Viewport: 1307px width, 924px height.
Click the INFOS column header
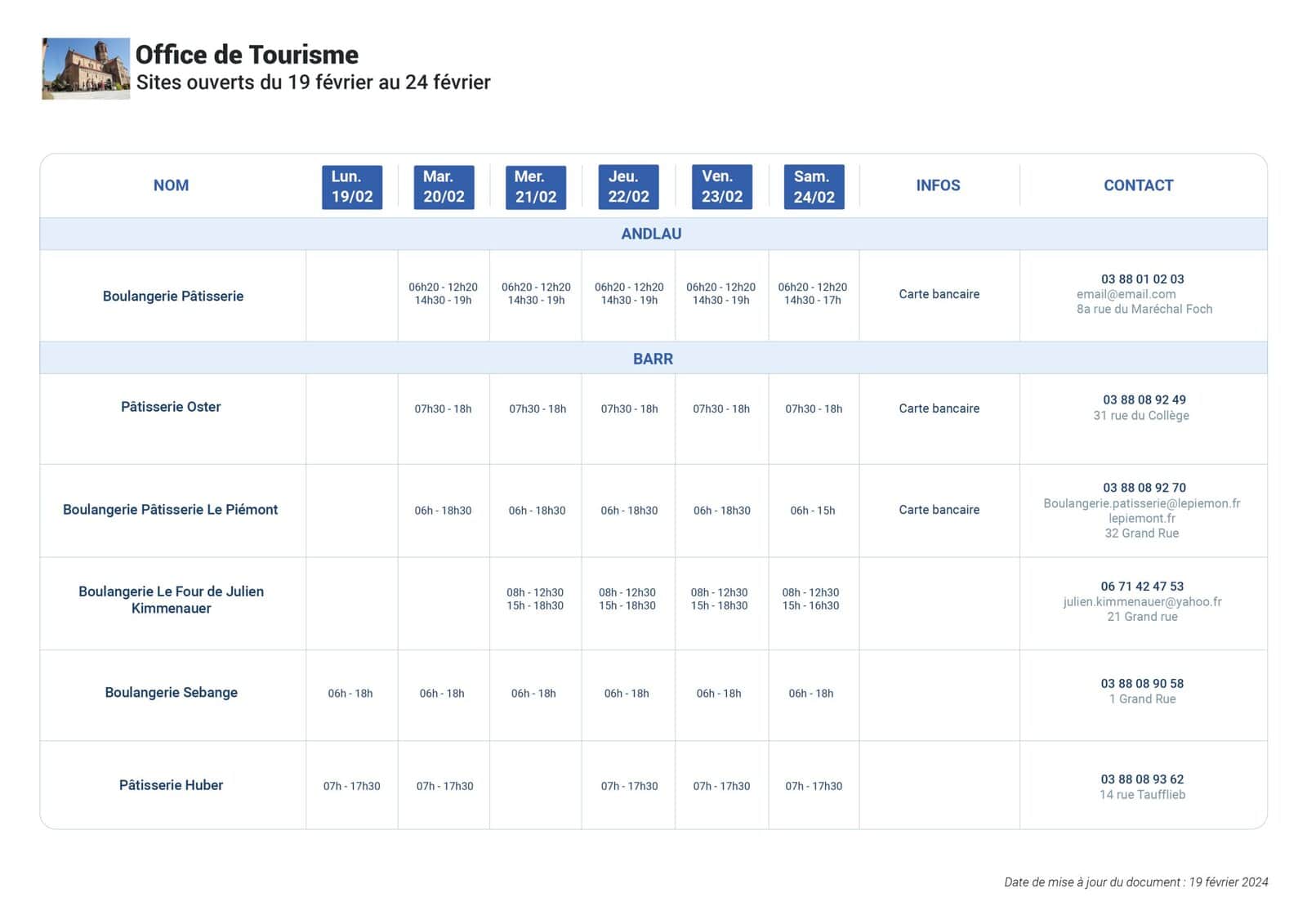click(938, 185)
